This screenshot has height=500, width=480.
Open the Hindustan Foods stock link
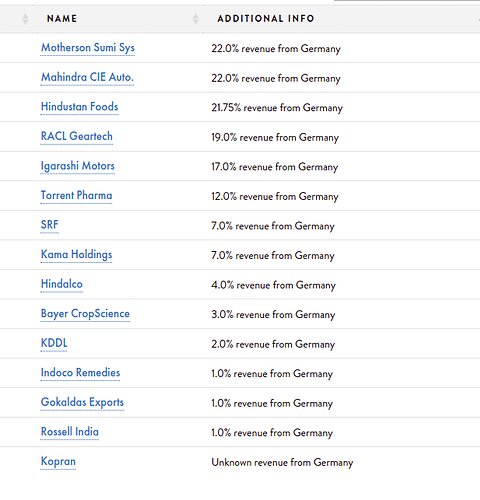tap(79, 107)
